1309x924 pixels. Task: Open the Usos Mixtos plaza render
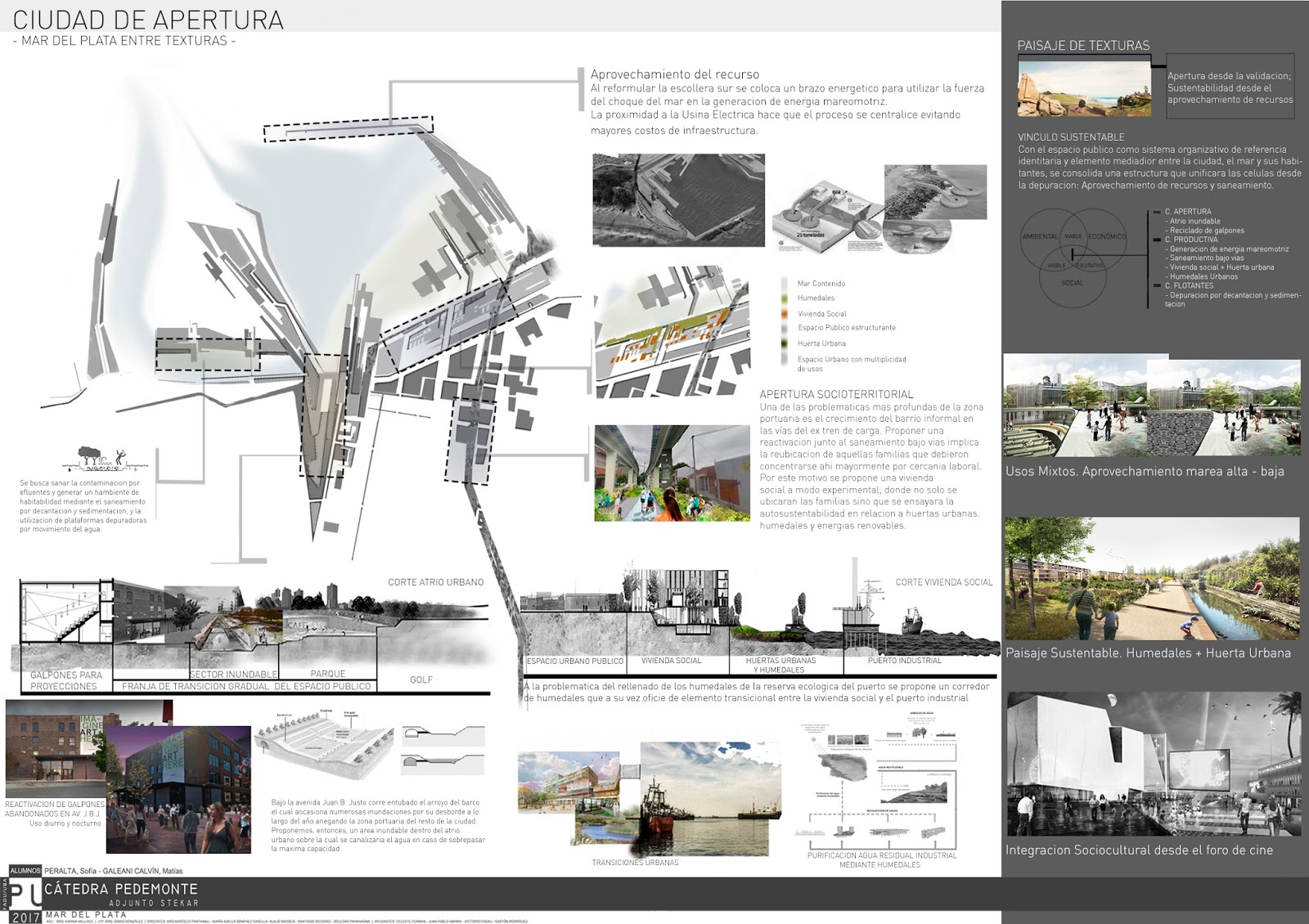[1151, 407]
